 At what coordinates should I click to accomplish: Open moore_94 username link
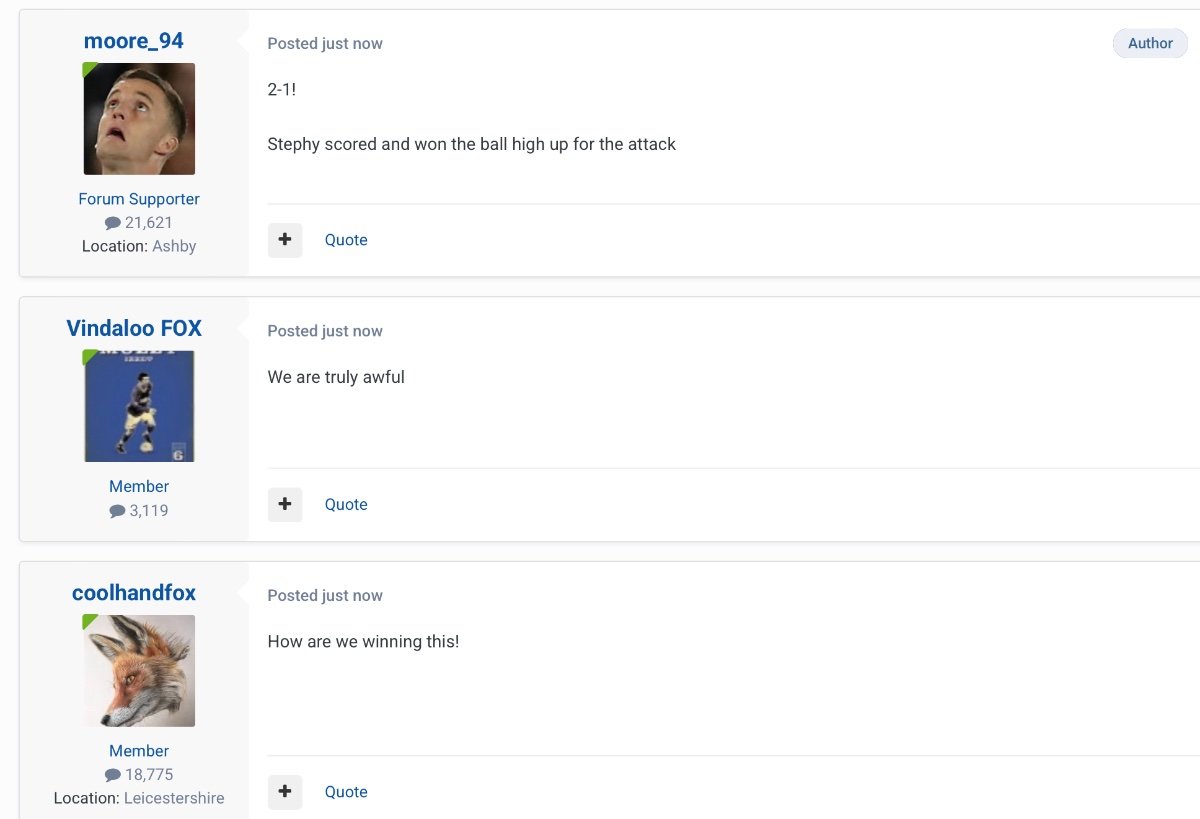[134, 41]
